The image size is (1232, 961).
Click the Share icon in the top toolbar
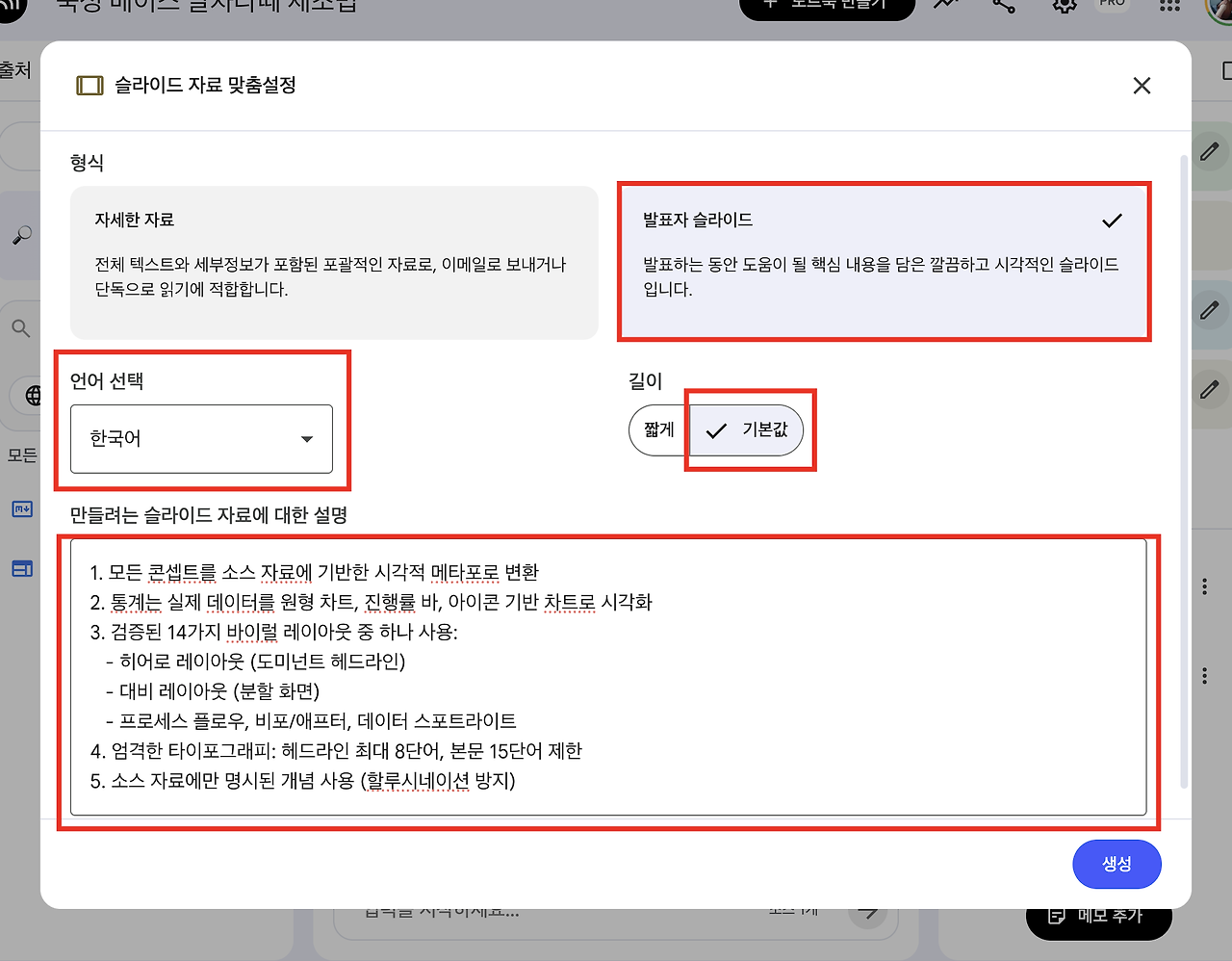pyautogui.click(x=1003, y=7)
